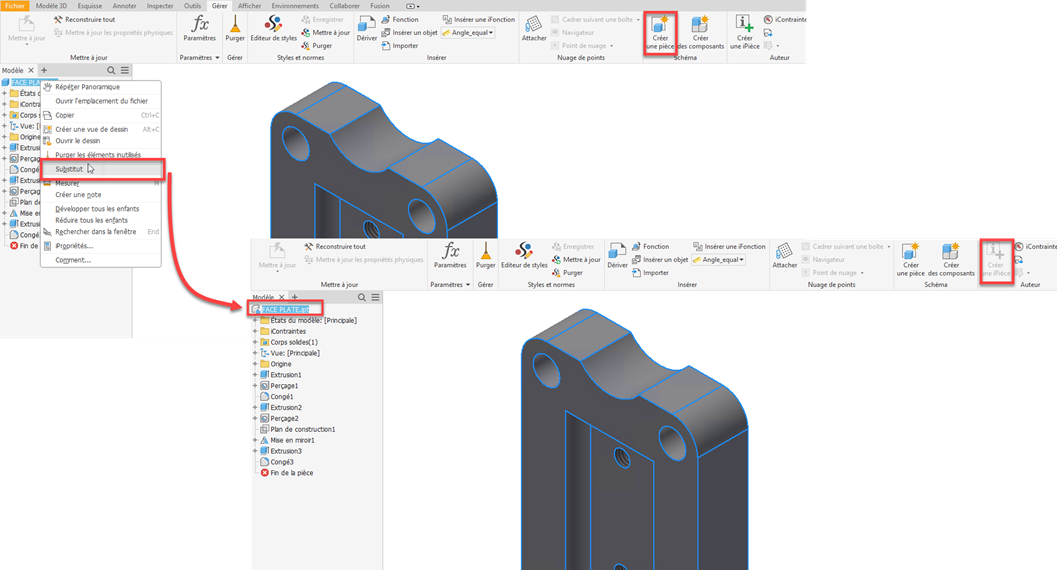Choose Ouvrir l'emplacement du fichier in the context menu
This screenshot has width=1057, height=570.
point(101,101)
